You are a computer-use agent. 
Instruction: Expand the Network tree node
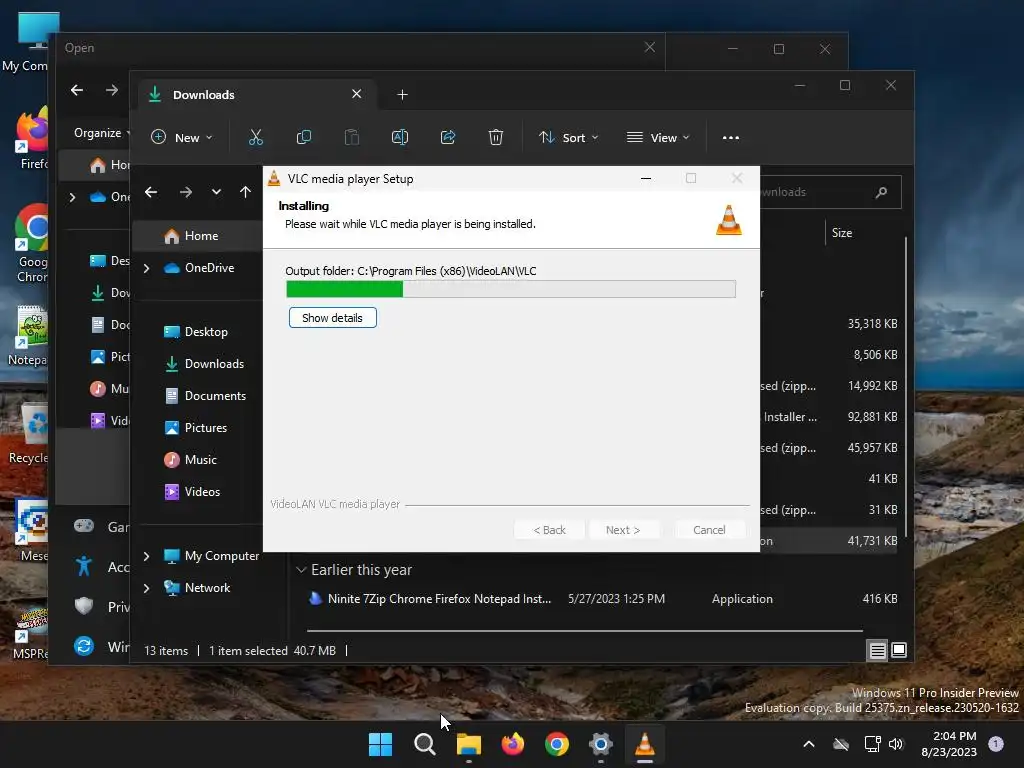[146, 588]
